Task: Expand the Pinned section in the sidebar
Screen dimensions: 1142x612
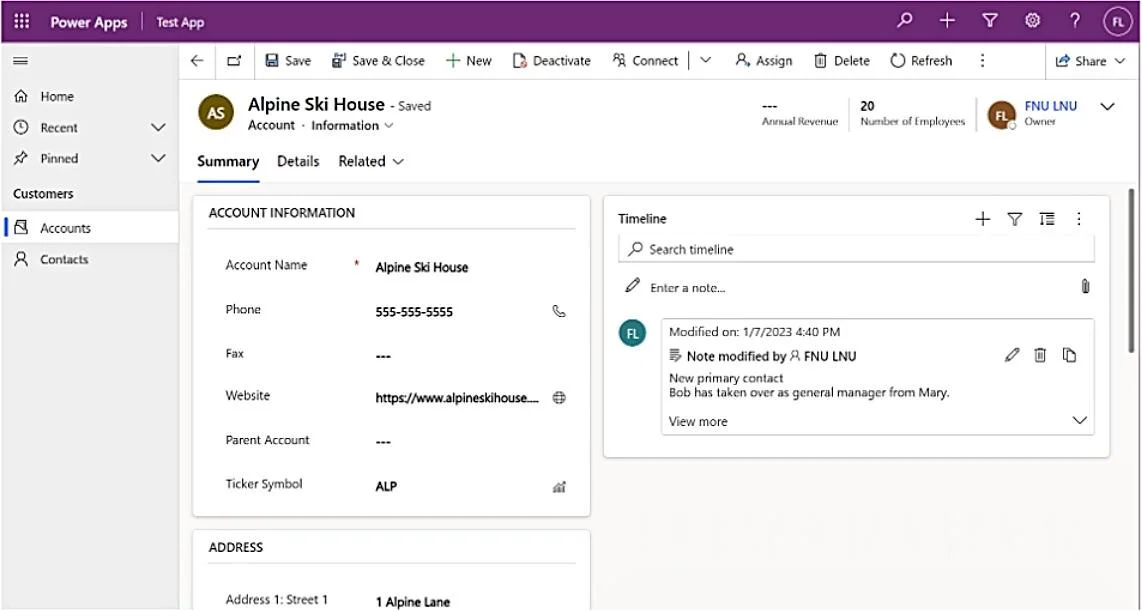Action: [x=158, y=158]
